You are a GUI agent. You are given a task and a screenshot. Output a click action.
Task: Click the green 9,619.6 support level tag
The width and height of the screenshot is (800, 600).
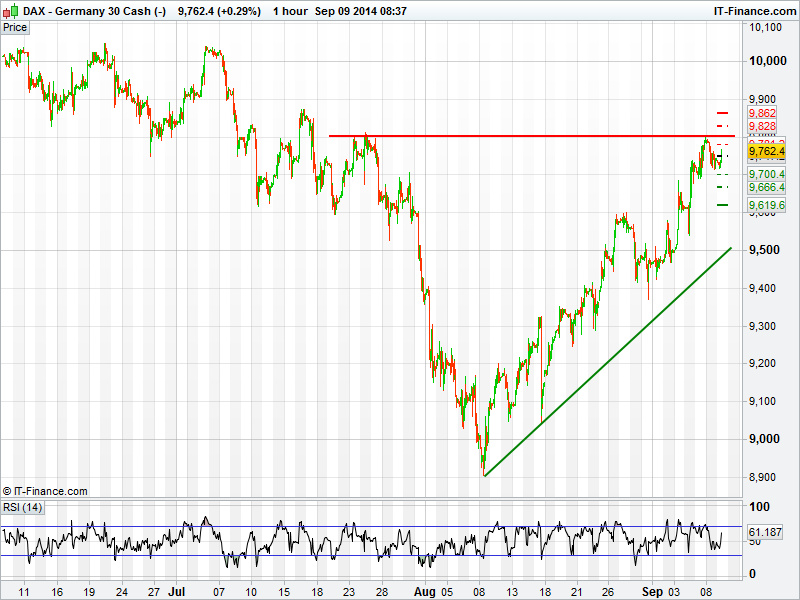point(767,205)
